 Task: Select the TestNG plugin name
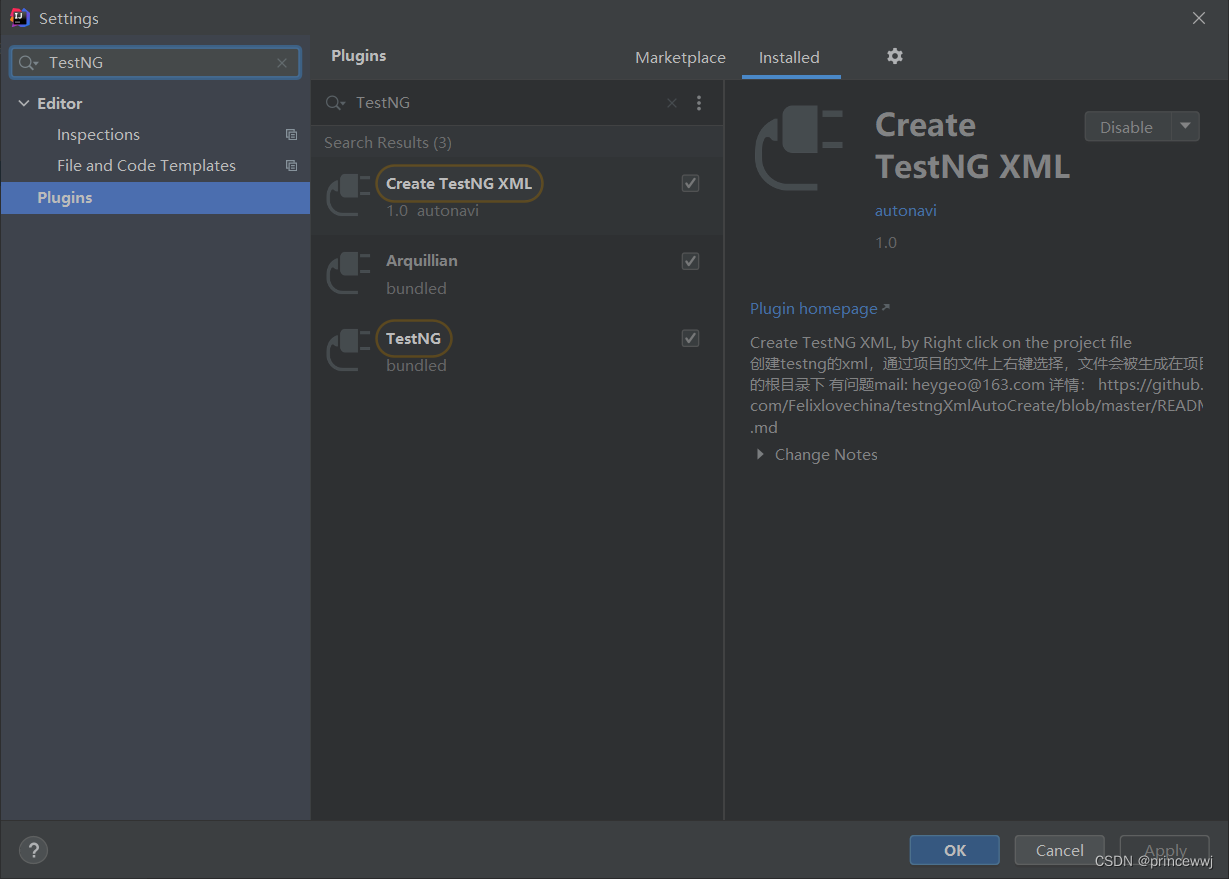413,338
